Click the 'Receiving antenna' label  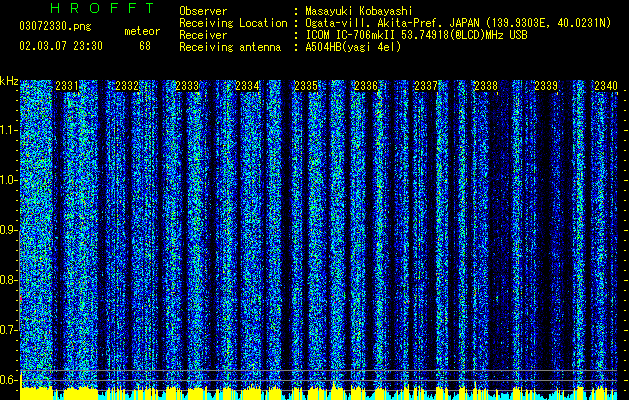point(230,47)
